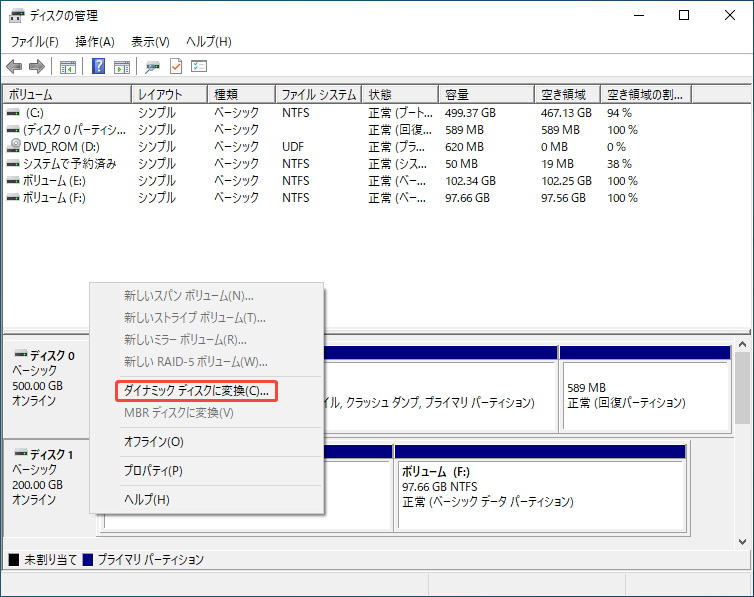Screen dimensions: 754x597
Task: Click the drive icon beside システムで予約済み
Action: [13, 164]
